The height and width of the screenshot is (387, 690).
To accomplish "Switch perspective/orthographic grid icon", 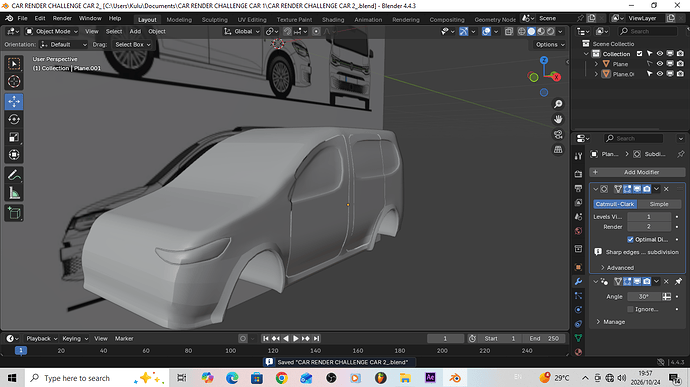I will pyautogui.click(x=558, y=150).
